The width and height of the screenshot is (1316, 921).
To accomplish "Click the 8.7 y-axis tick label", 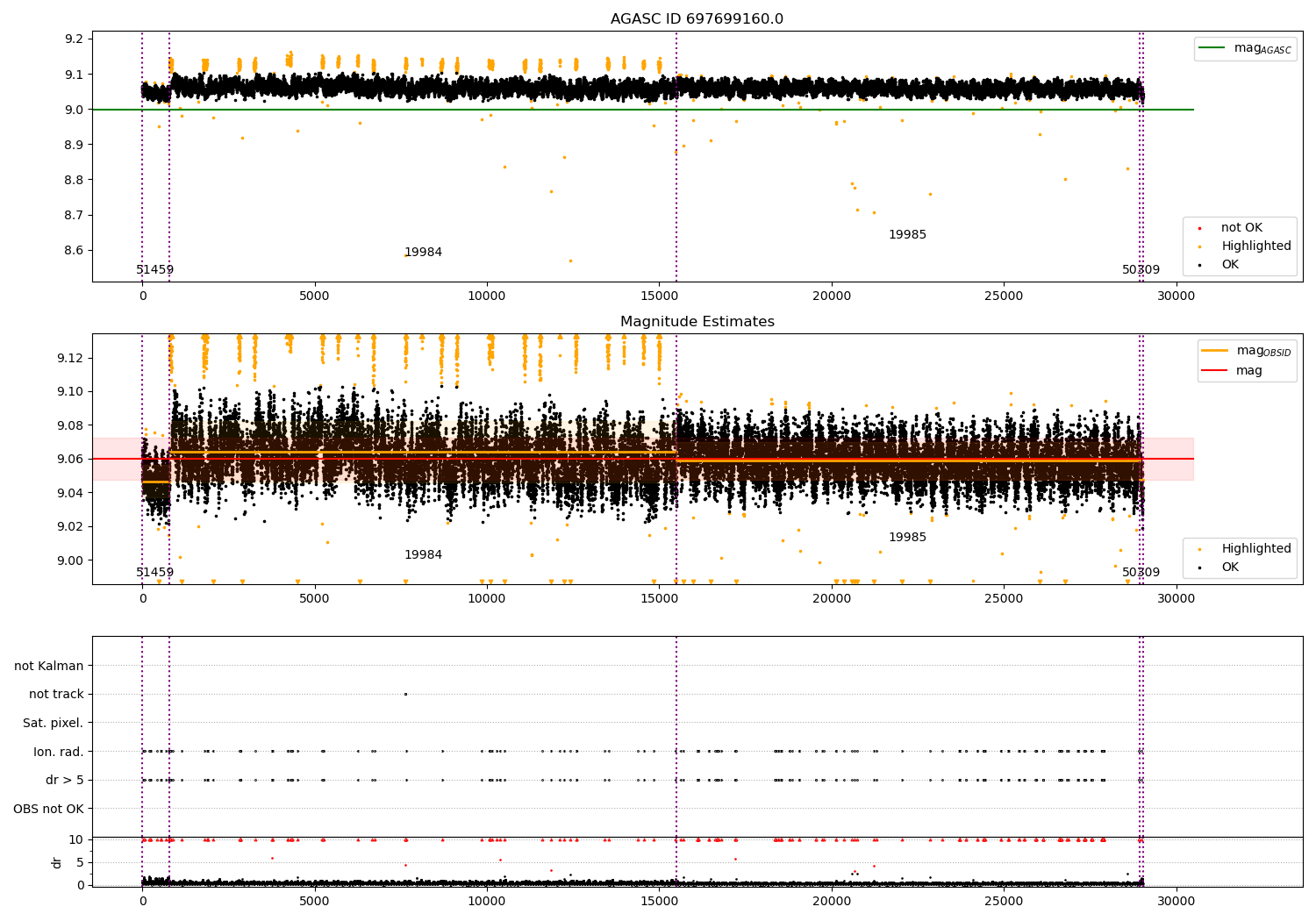I will tap(74, 216).
